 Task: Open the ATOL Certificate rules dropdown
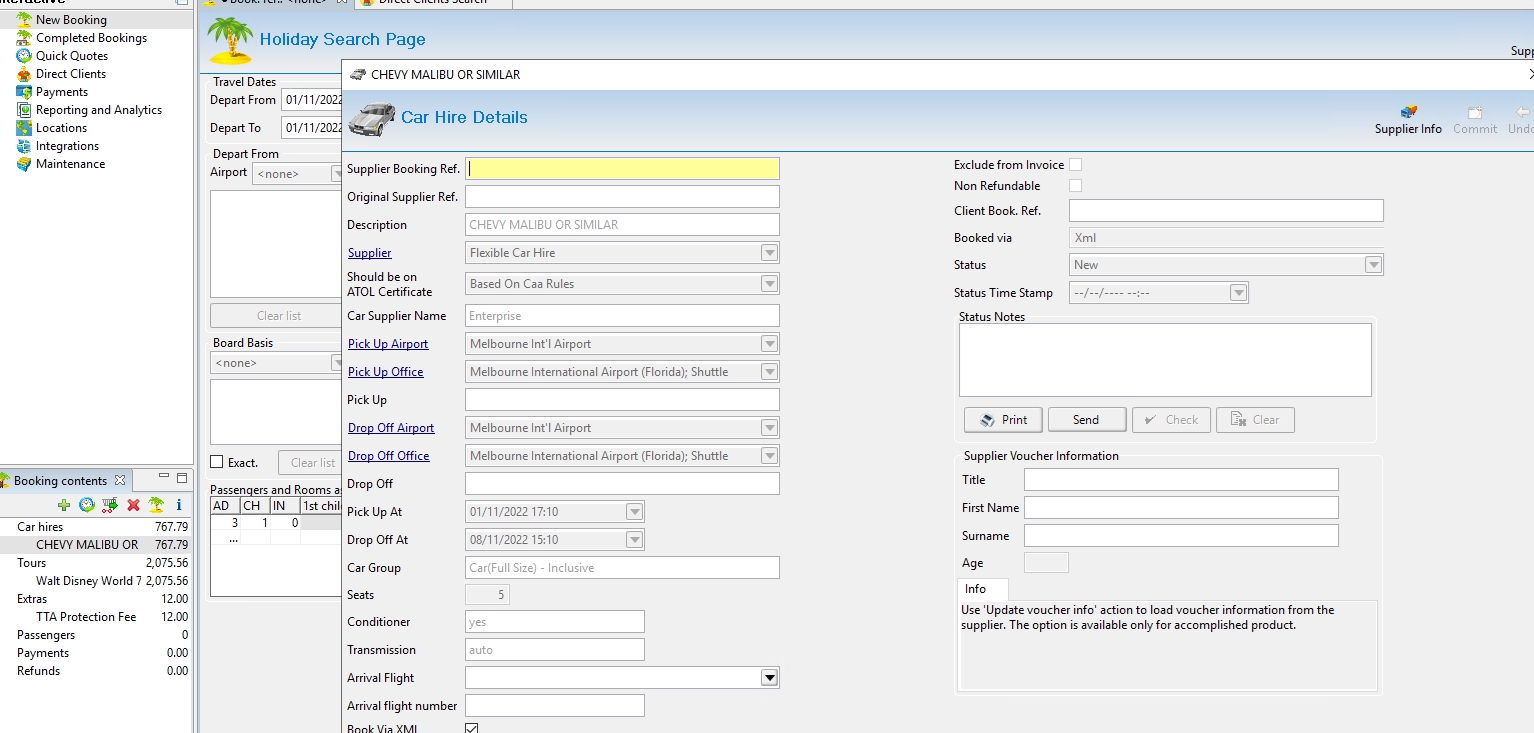tap(769, 284)
